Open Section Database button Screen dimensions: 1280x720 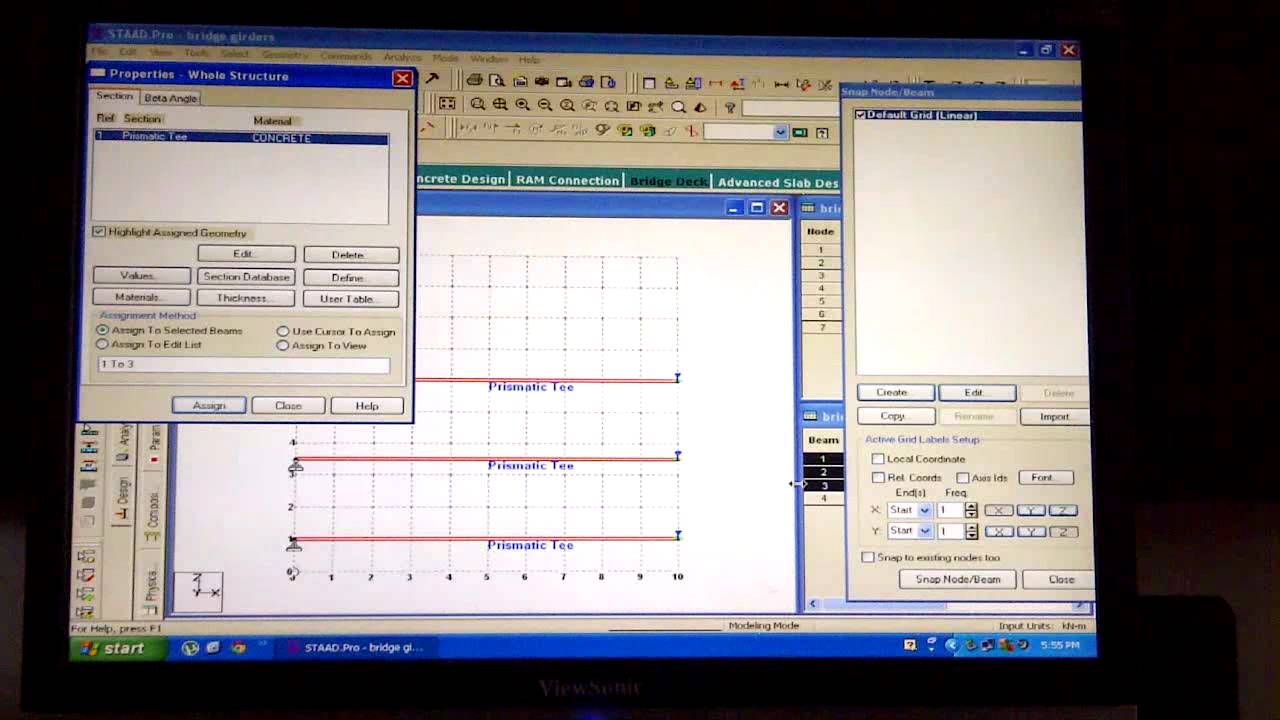246,277
